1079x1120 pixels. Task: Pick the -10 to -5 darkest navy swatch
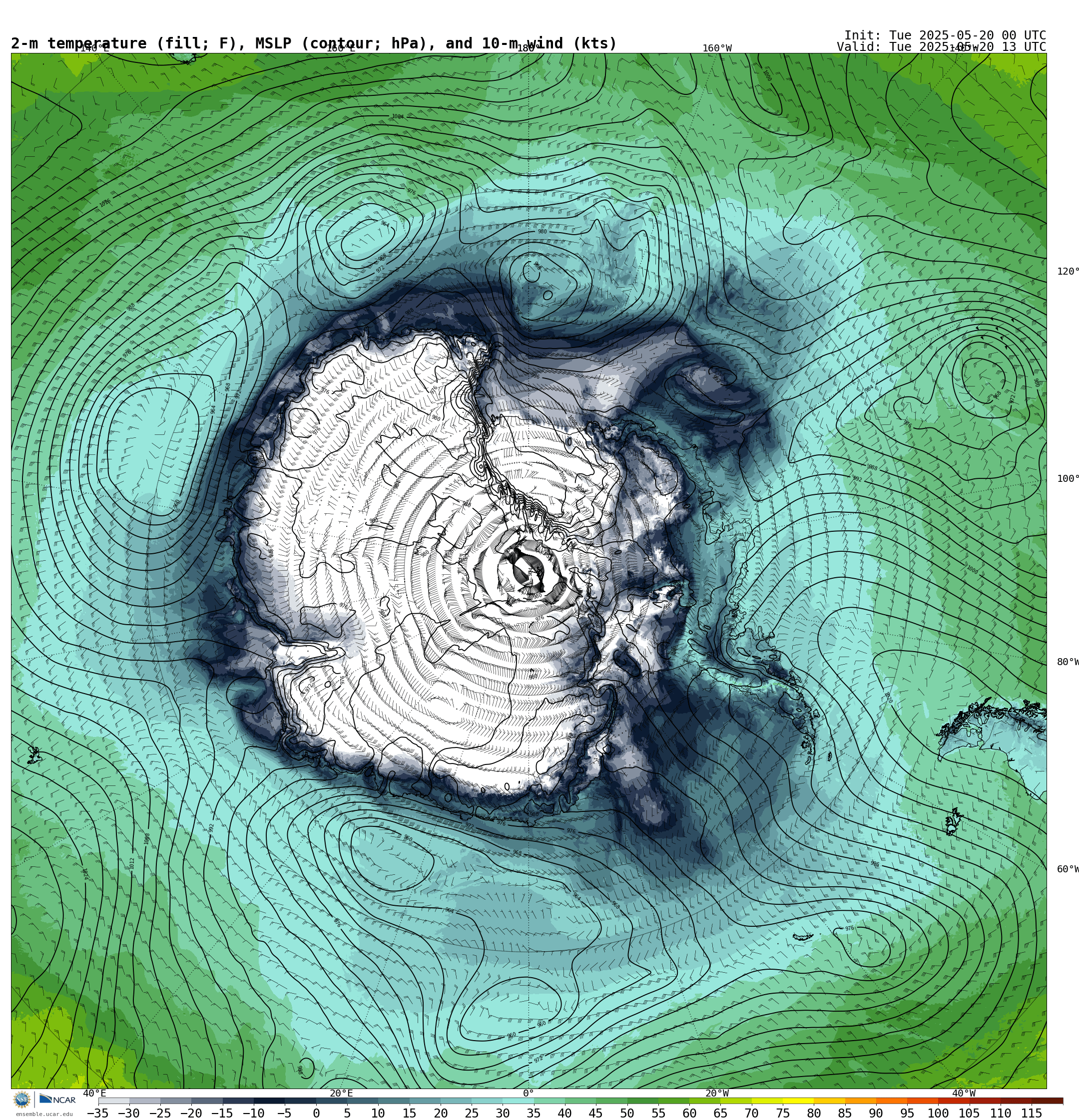click(269, 1101)
